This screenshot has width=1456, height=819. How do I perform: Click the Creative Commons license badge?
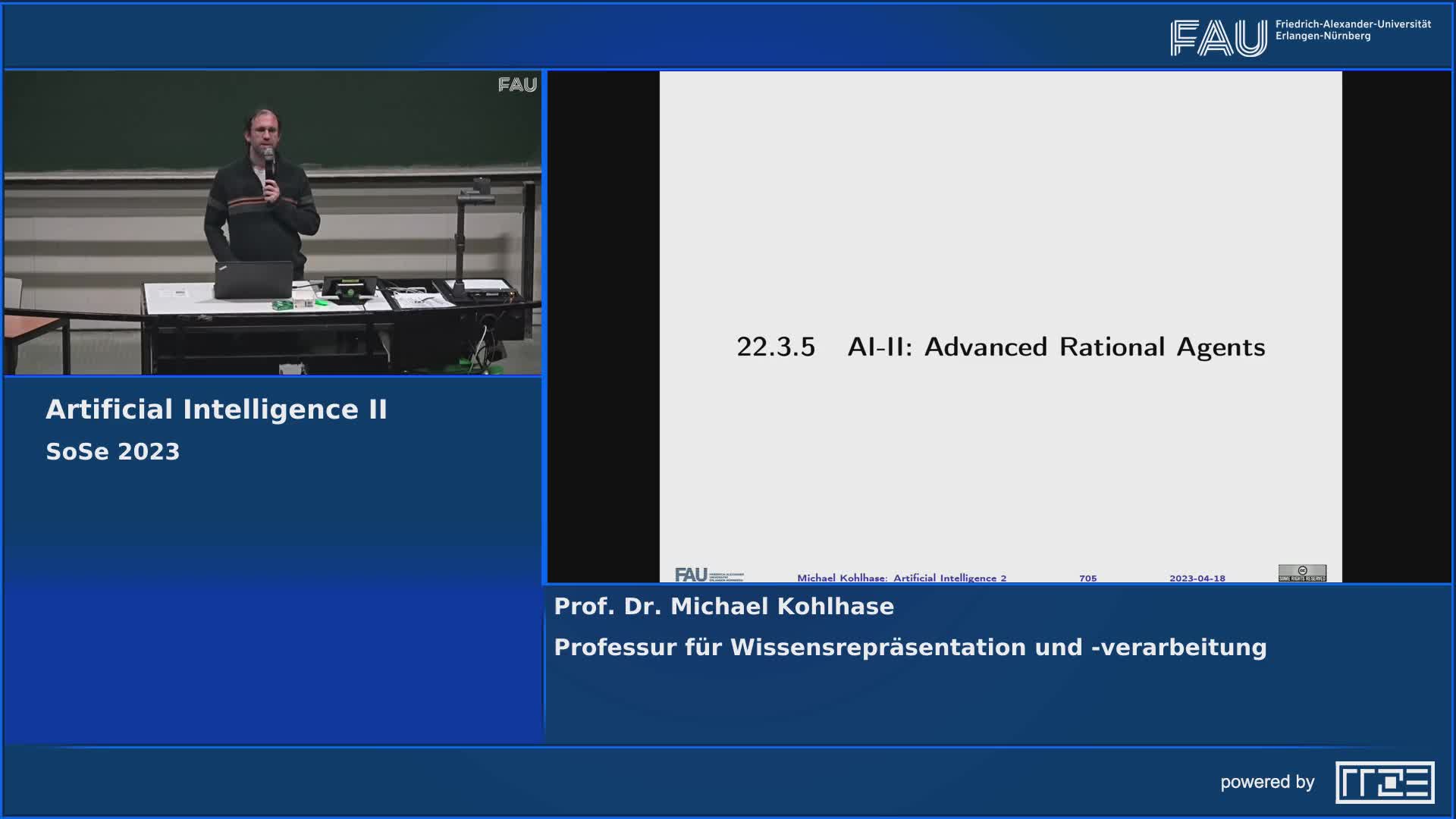[x=1302, y=573]
